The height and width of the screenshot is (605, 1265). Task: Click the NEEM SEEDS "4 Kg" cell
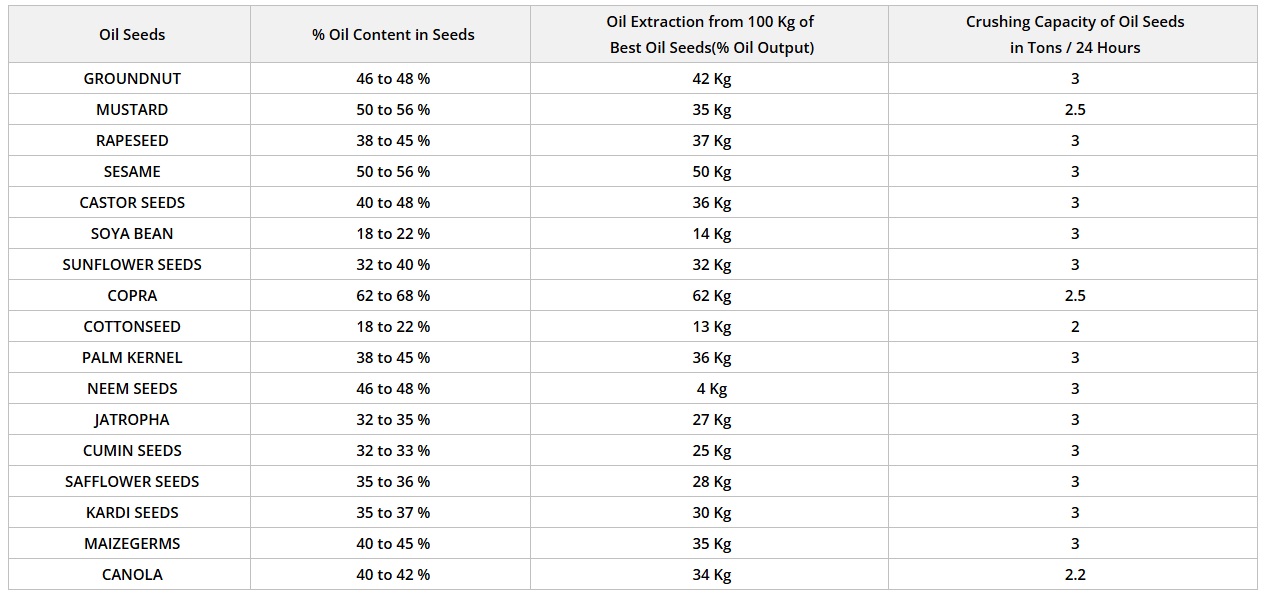pyautogui.click(x=712, y=389)
